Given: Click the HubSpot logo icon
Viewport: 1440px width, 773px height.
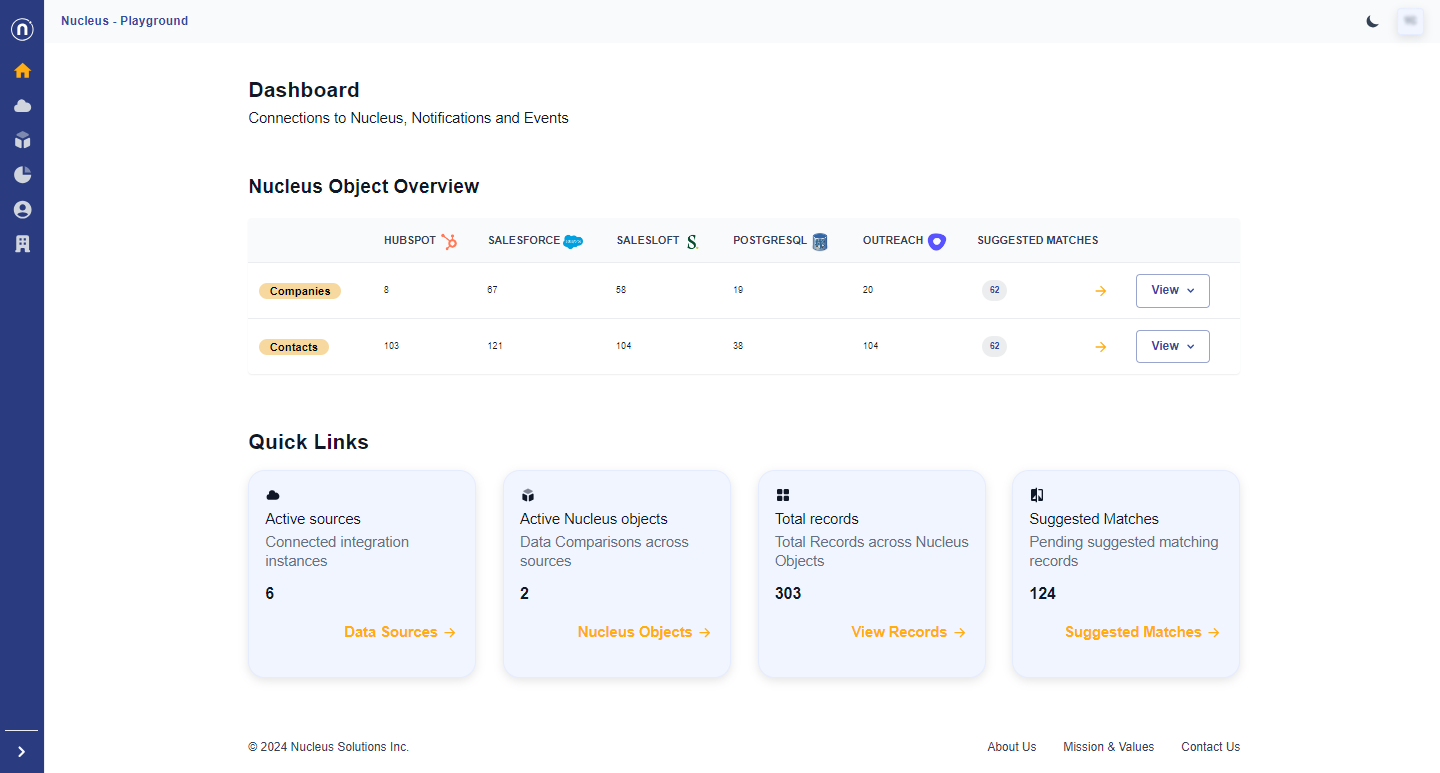Looking at the screenshot, I should coord(449,241).
